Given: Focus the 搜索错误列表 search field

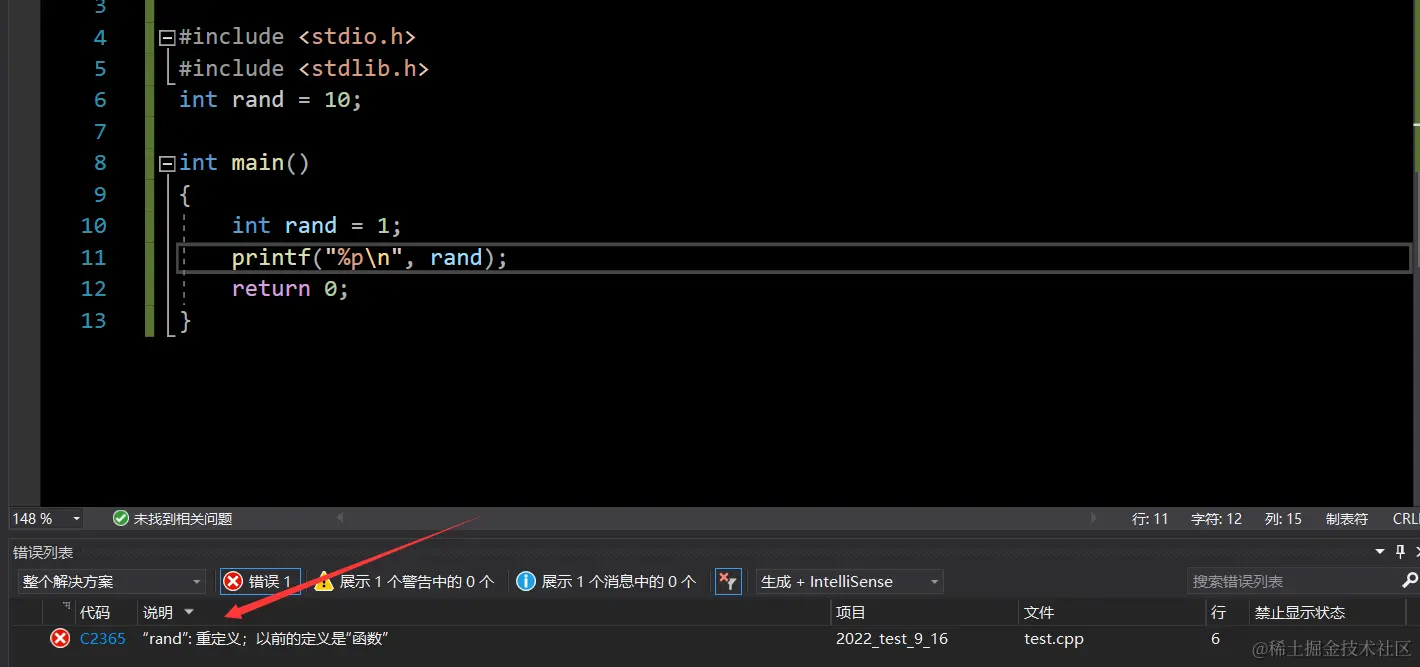Looking at the screenshot, I should pos(1293,582).
